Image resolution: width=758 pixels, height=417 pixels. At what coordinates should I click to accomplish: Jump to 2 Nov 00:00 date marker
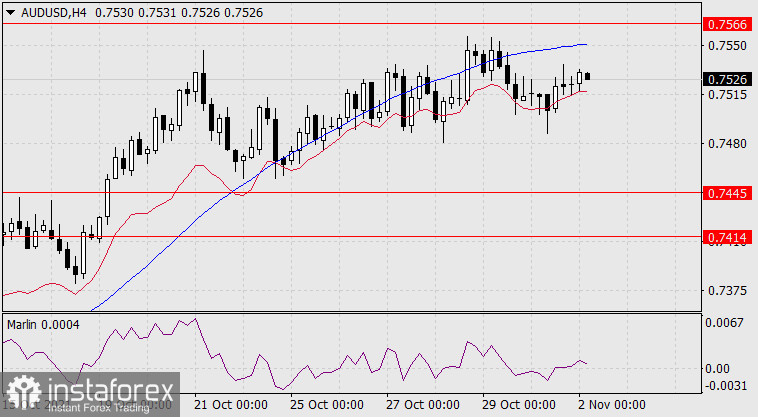610,407
